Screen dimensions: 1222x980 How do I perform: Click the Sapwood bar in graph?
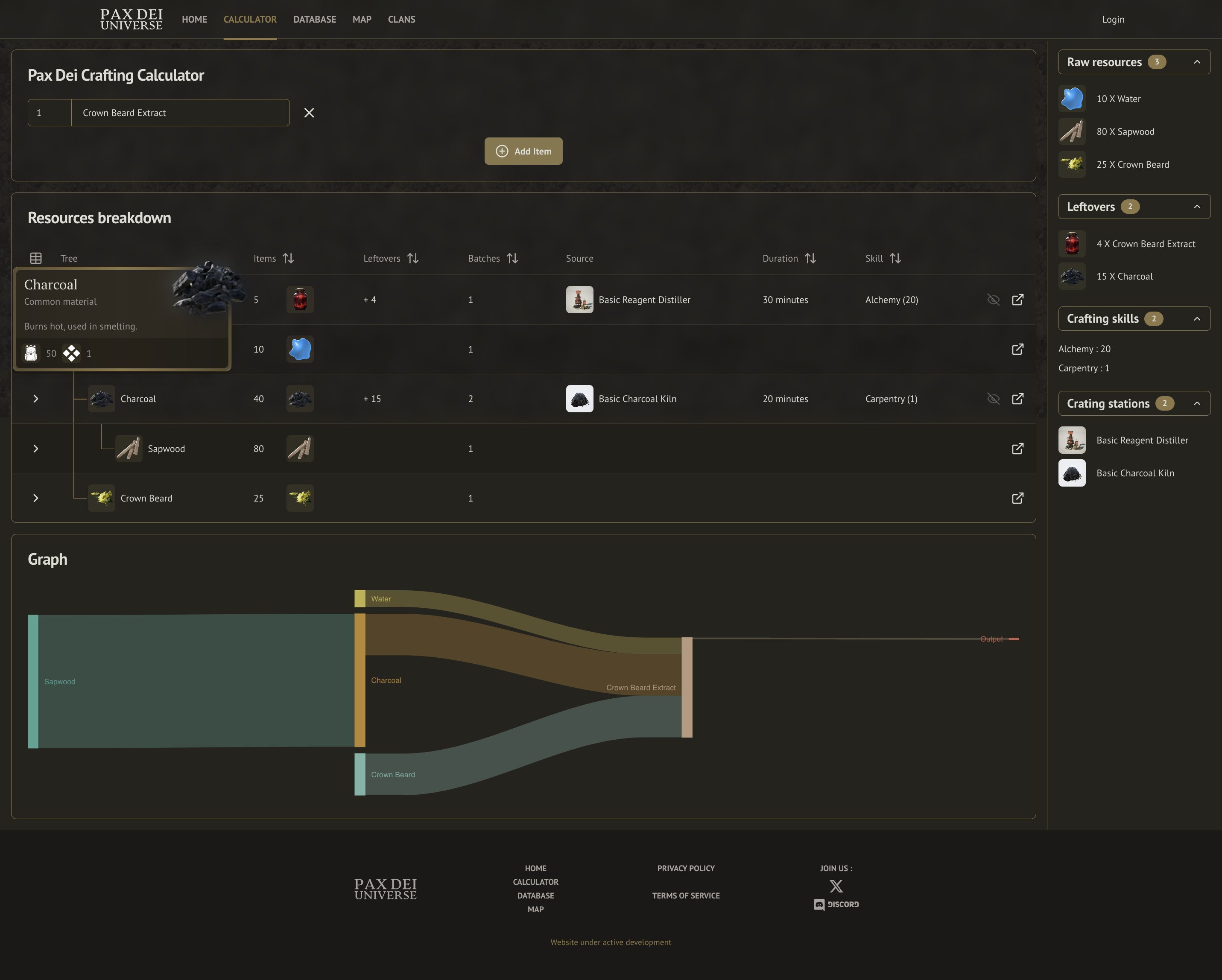click(33, 682)
